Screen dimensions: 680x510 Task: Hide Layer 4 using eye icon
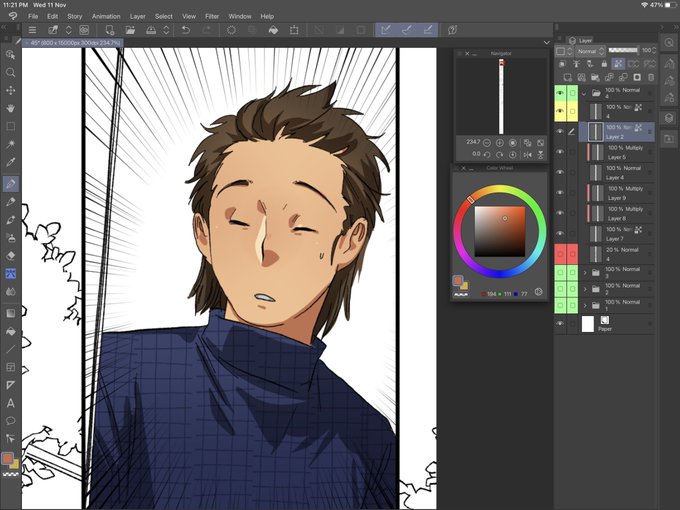tap(560, 172)
